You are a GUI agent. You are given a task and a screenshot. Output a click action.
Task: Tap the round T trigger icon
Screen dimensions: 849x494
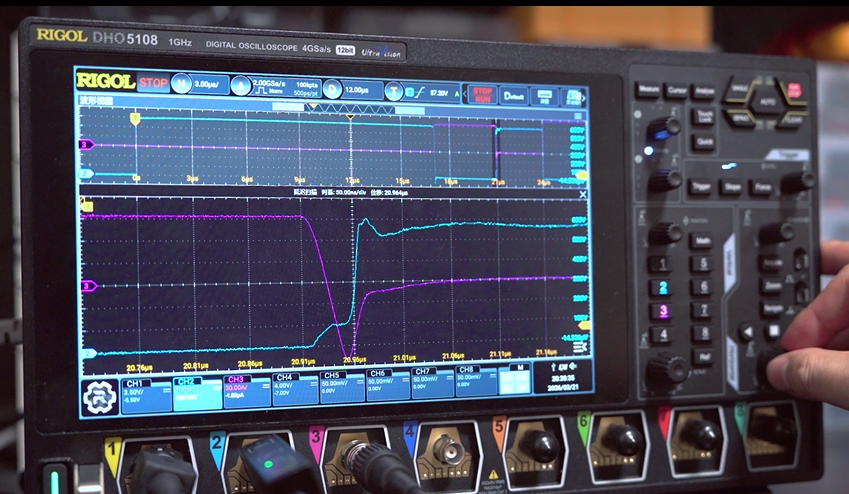coord(394,92)
